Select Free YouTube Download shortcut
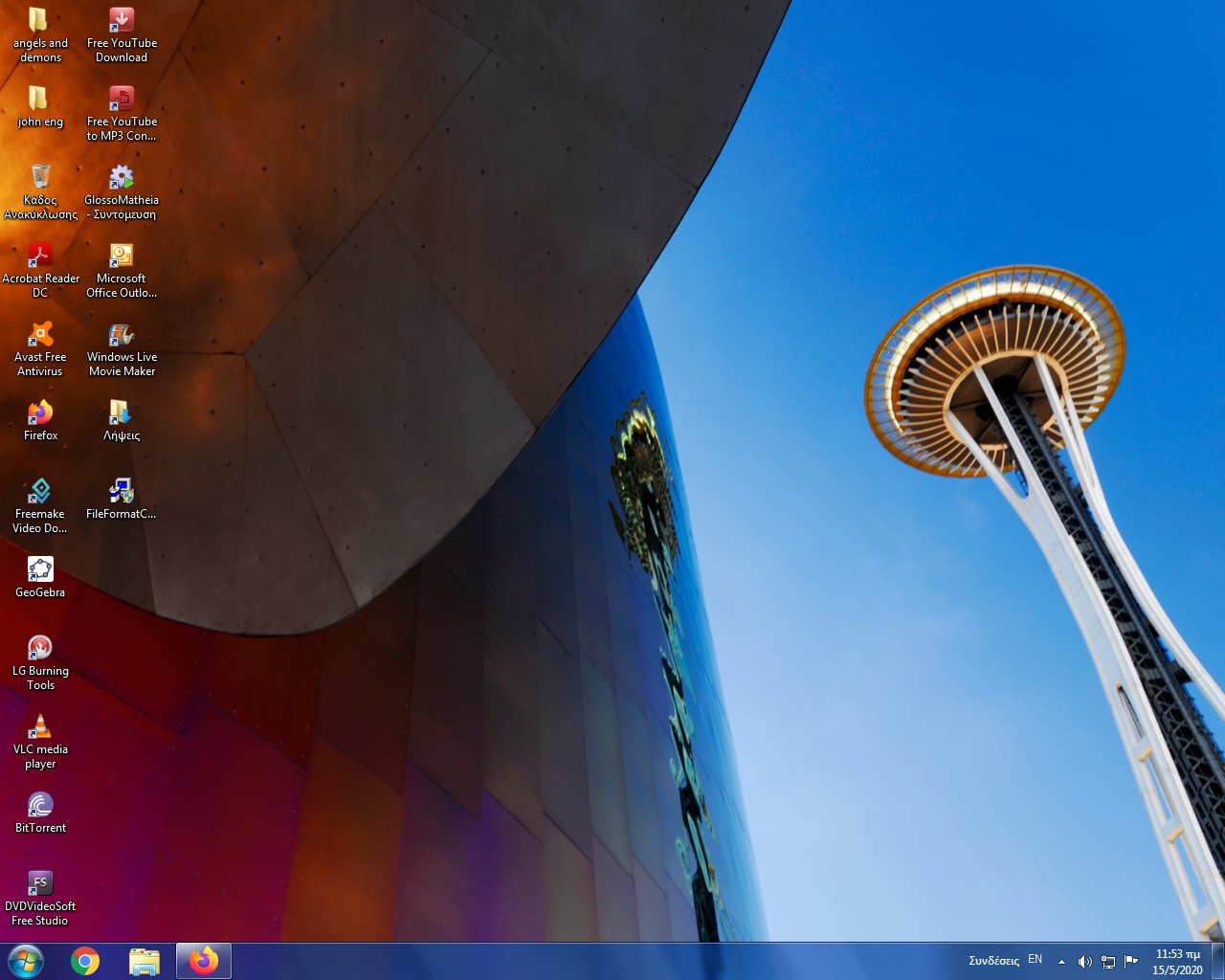This screenshot has width=1225, height=980. pos(122,34)
